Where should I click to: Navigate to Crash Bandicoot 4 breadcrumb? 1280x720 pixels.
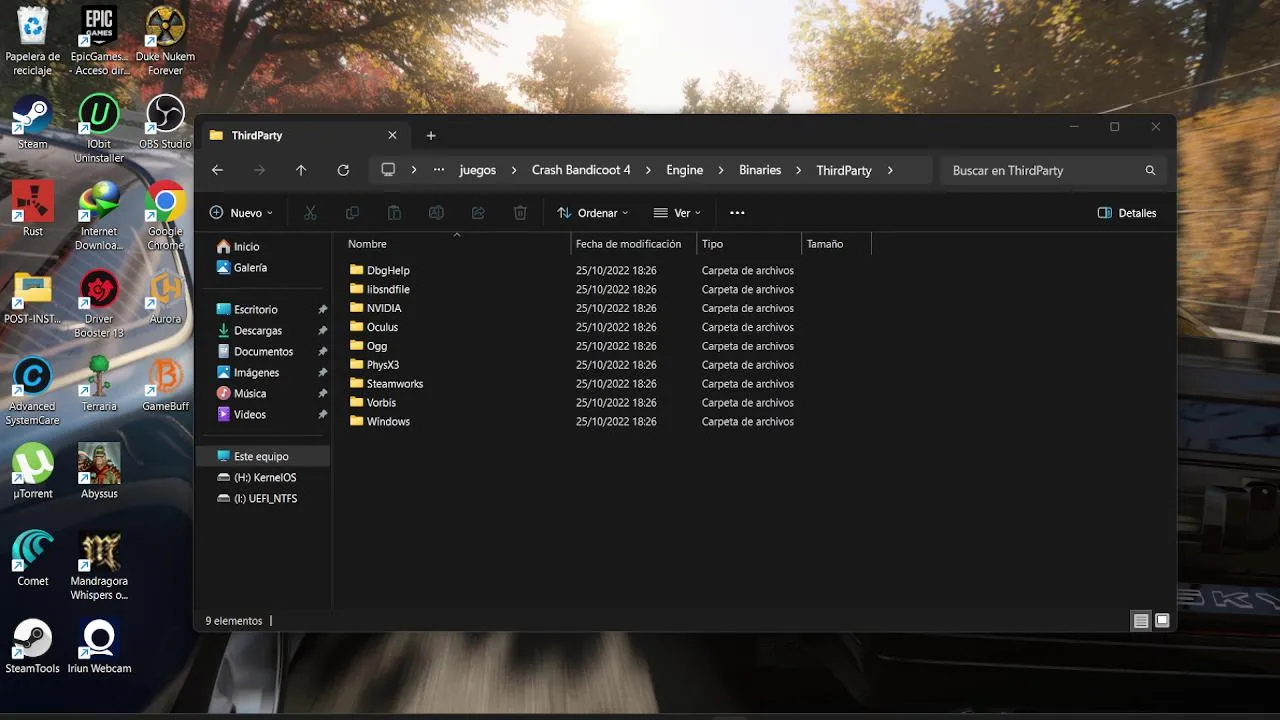pos(581,170)
